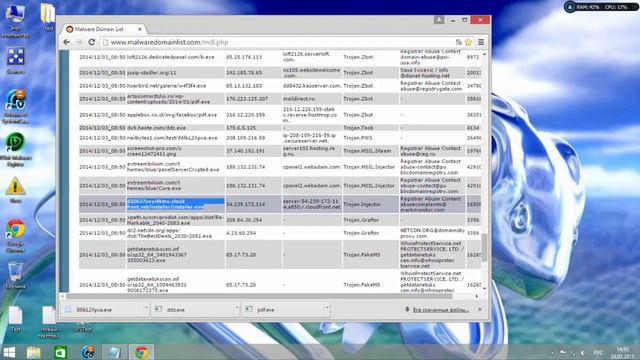Screen dimensions: 640x360
Task: Bookmark this page with the star icon
Action: (x=468, y=42)
